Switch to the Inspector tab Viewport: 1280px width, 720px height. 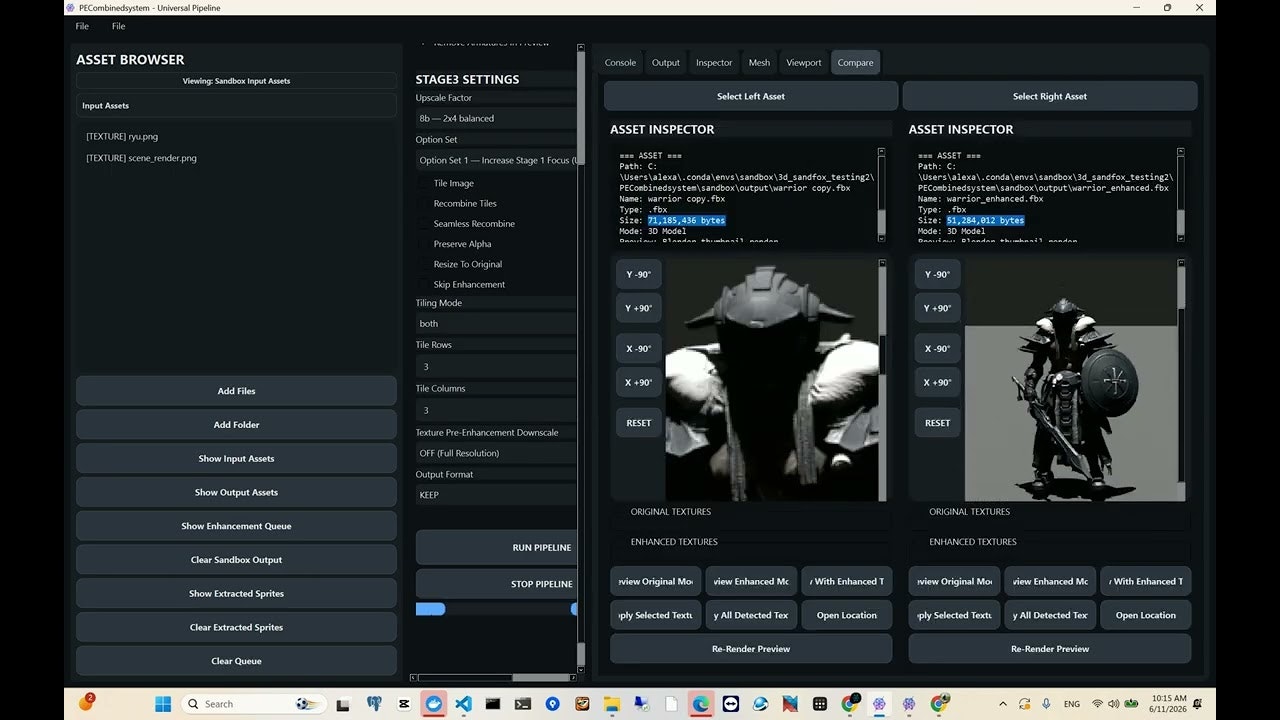[714, 62]
